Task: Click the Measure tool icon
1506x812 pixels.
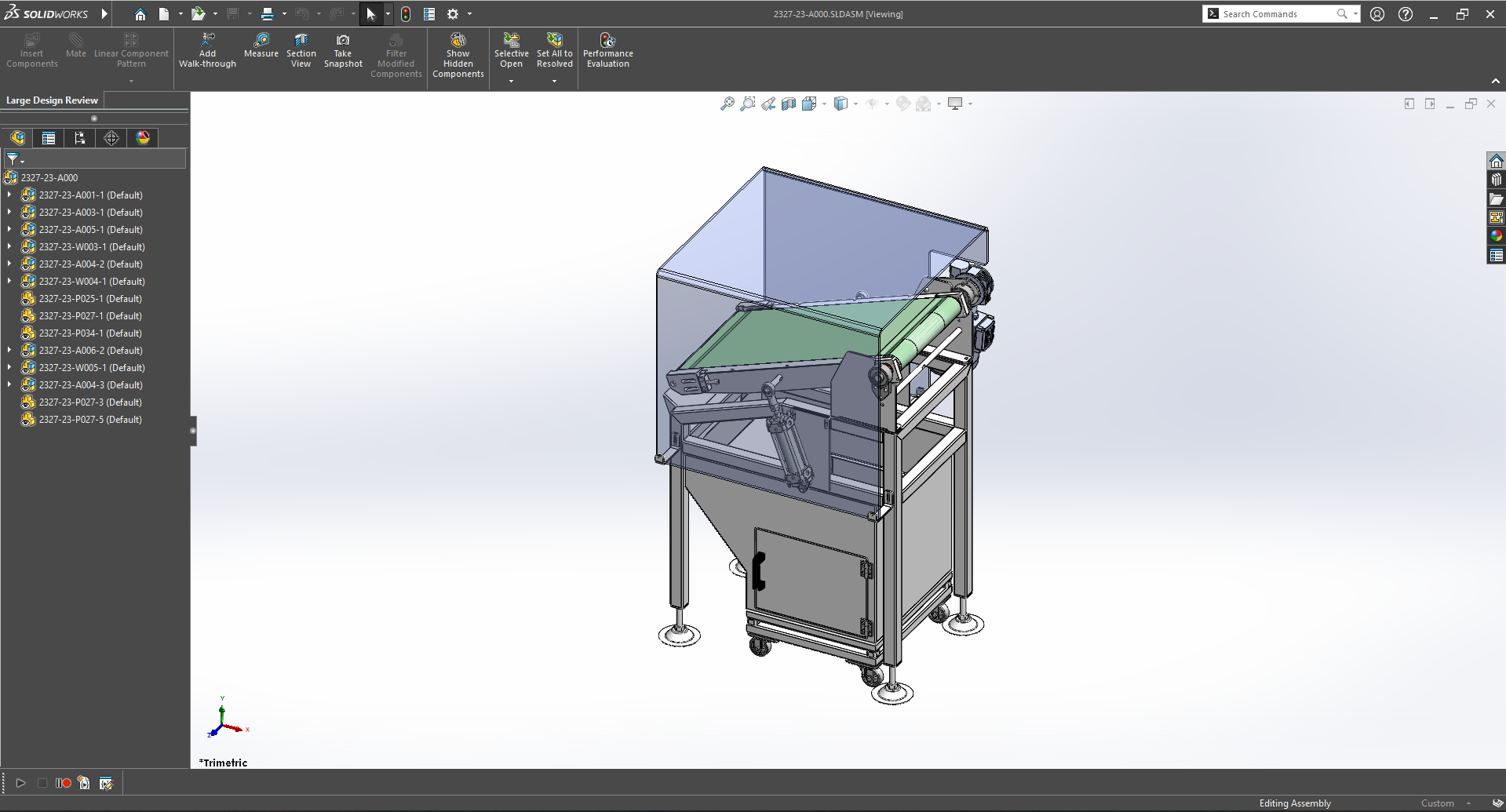Action: 261,40
